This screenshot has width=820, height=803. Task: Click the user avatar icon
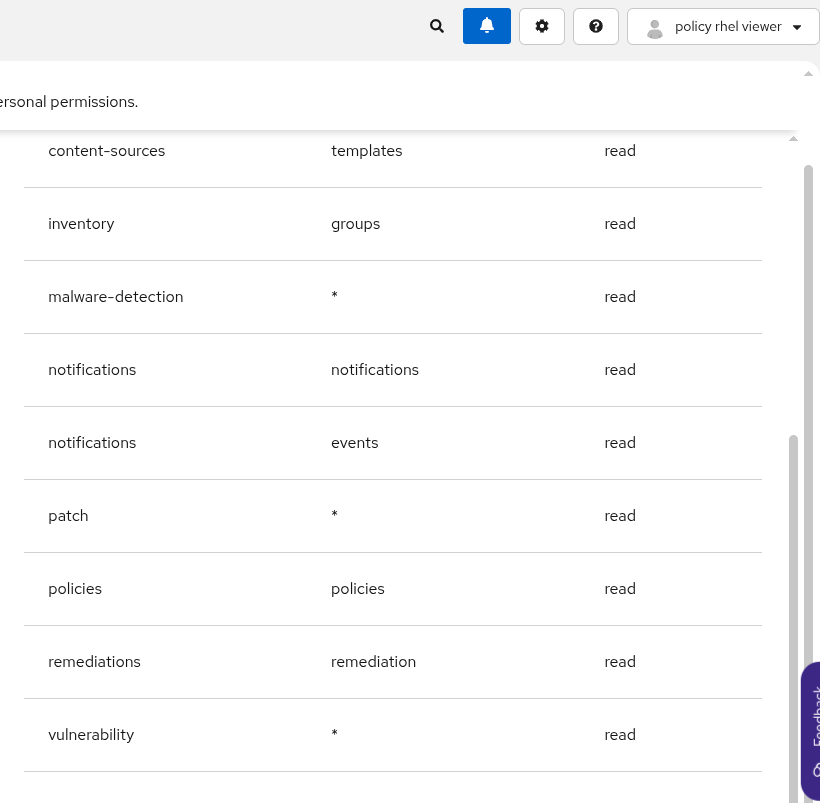pyautogui.click(x=655, y=28)
